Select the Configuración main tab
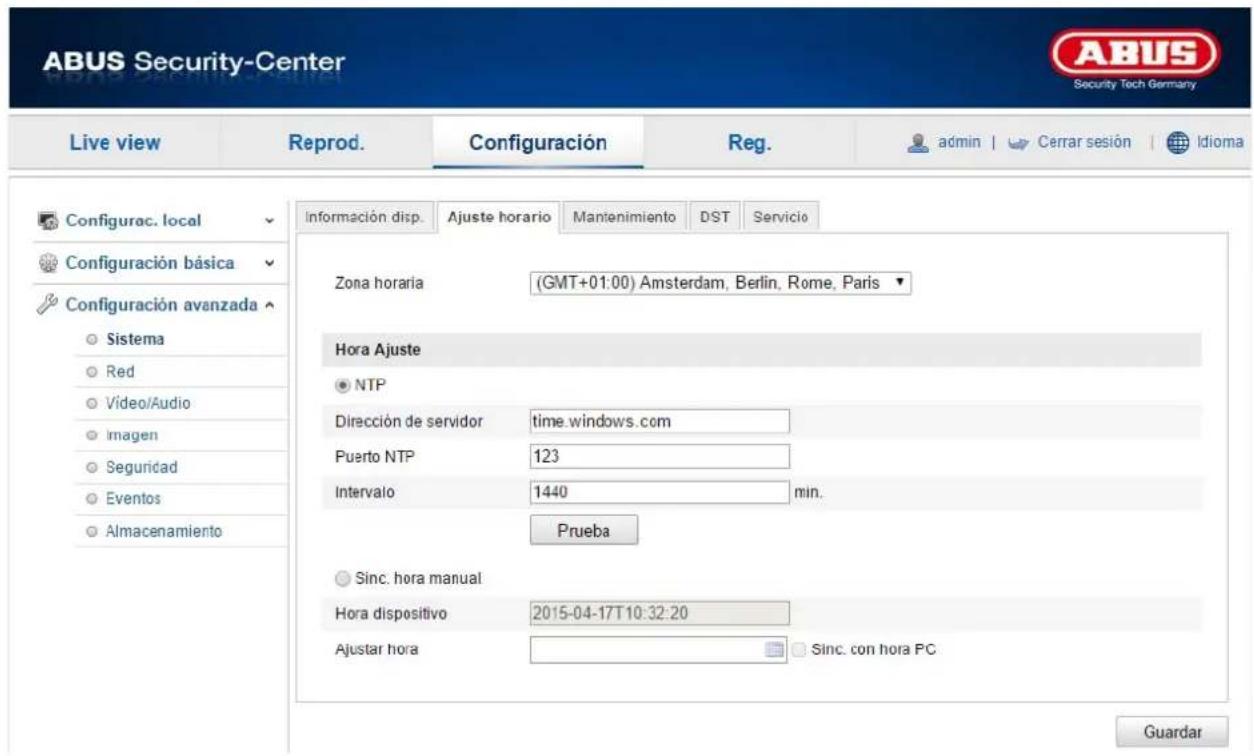 [538, 143]
